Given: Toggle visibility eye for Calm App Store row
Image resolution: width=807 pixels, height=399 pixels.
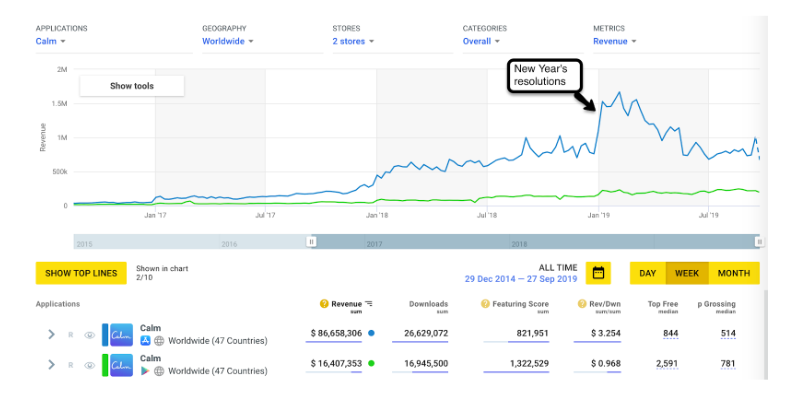Looking at the screenshot, I should [x=90, y=335].
